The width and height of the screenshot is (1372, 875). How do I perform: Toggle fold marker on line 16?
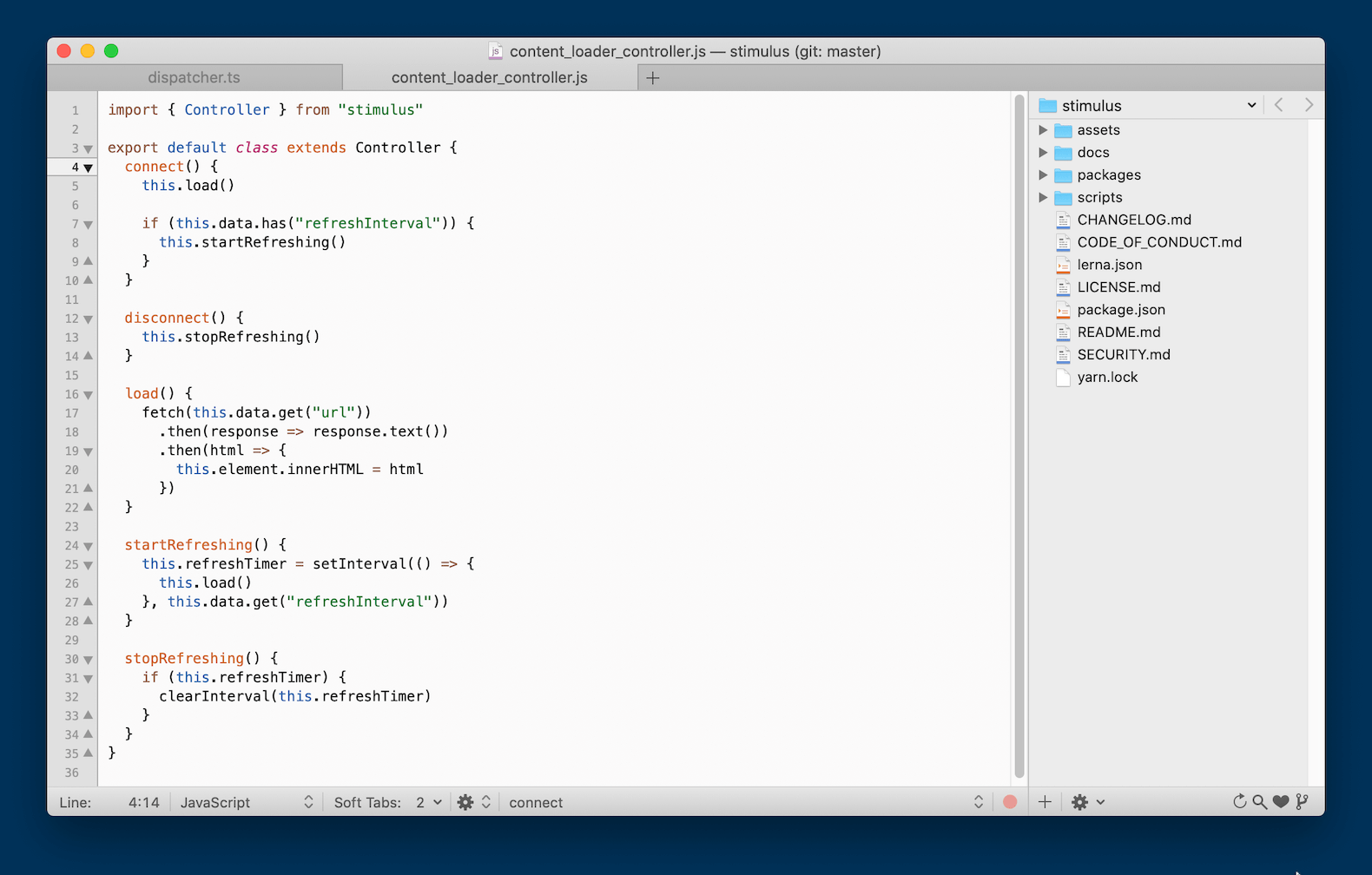pos(88,395)
